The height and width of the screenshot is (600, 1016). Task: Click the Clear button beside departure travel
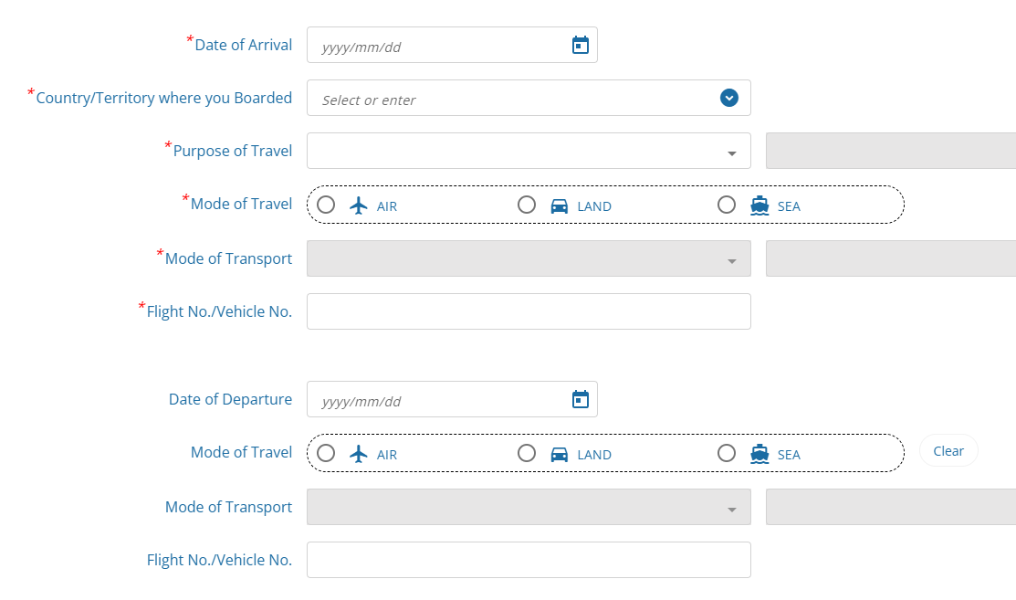tap(949, 451)
